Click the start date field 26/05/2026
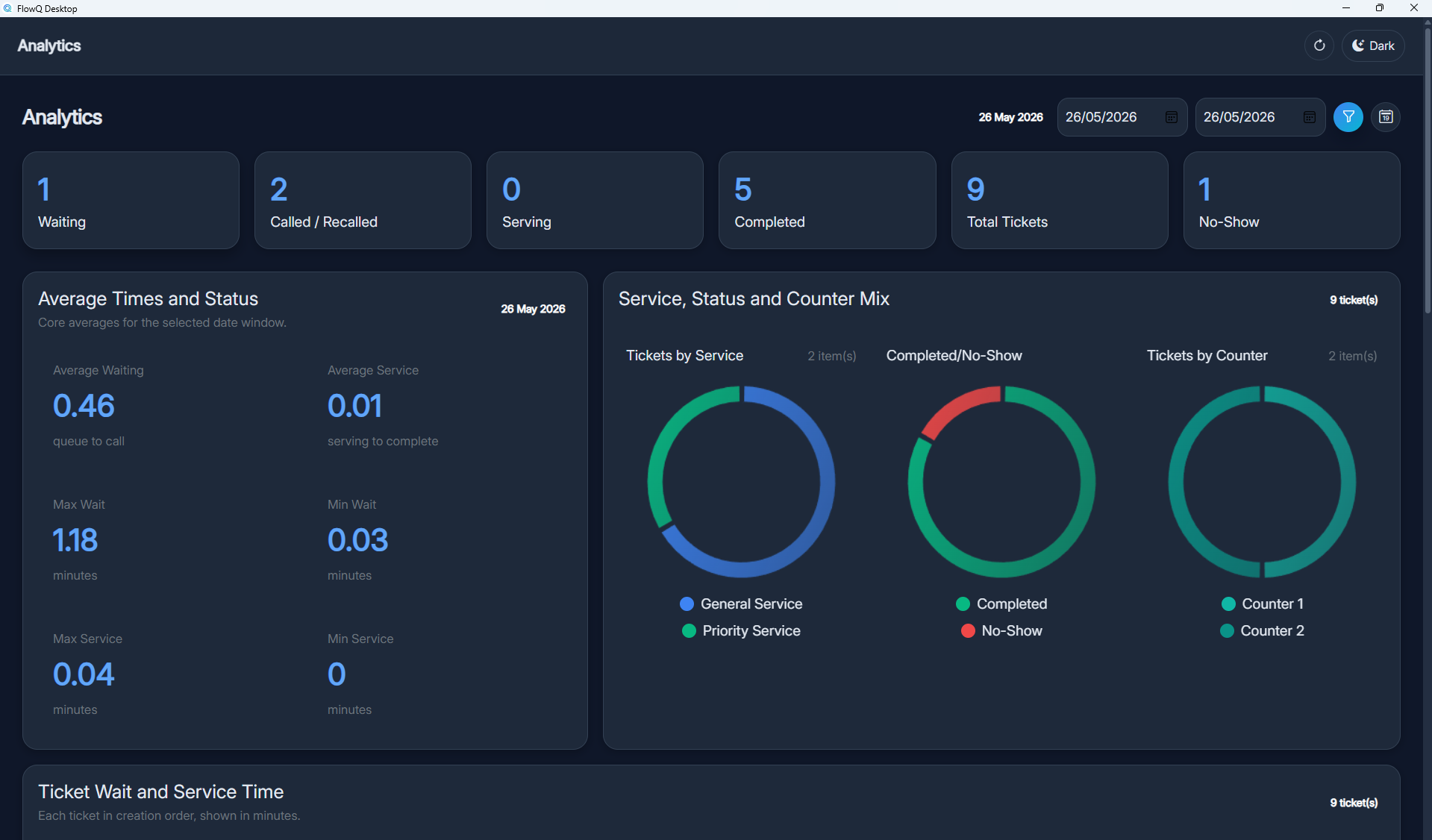Image resolution: width=1432 pixels, height=840 pixels. pyautogui.click(x=1122, y=117)
